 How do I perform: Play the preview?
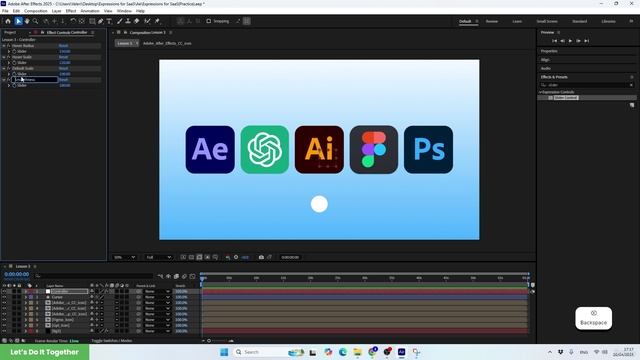click(570, 41)
